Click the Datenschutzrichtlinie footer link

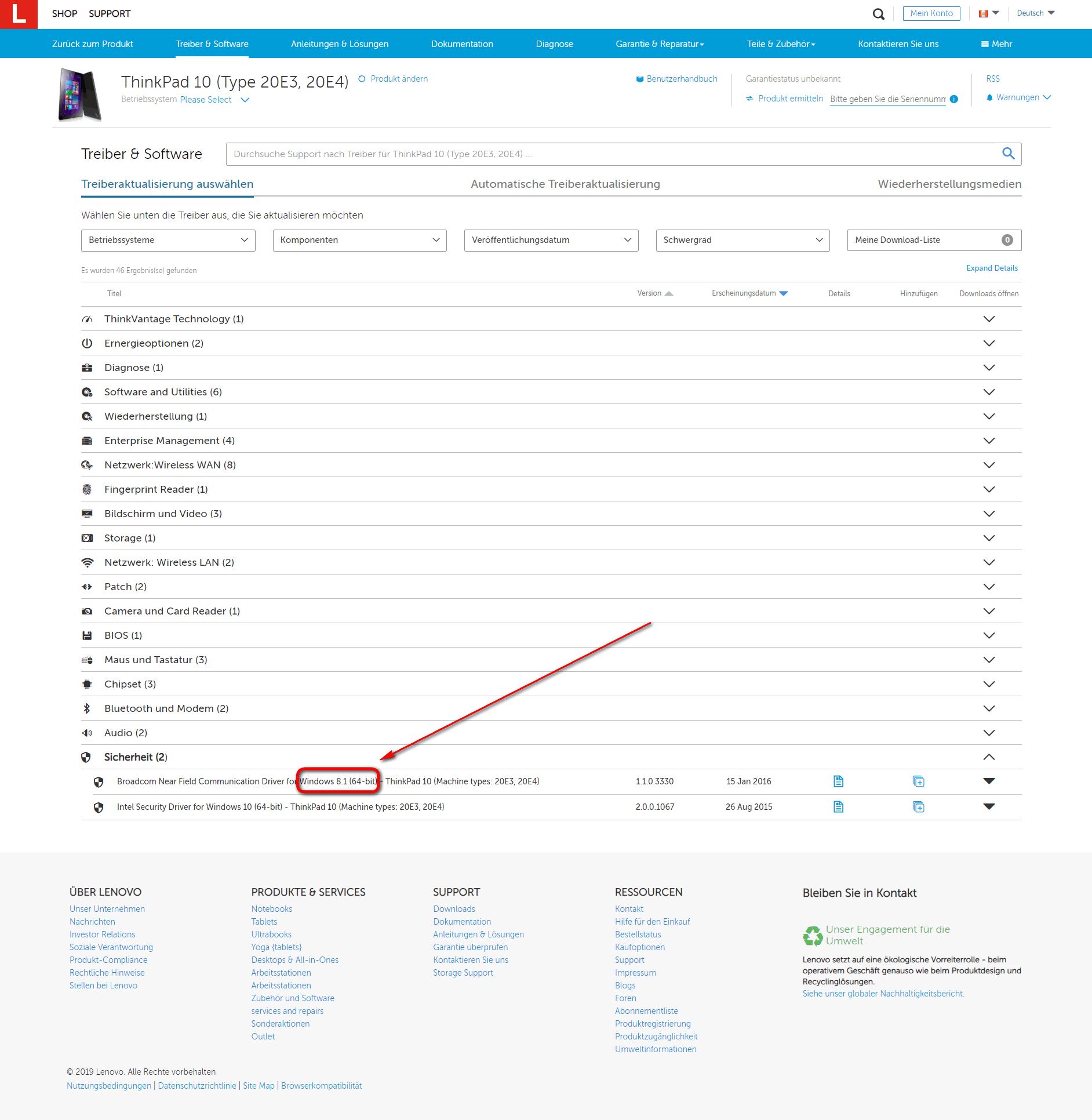pyautogui.click(x=197, y=1086)
